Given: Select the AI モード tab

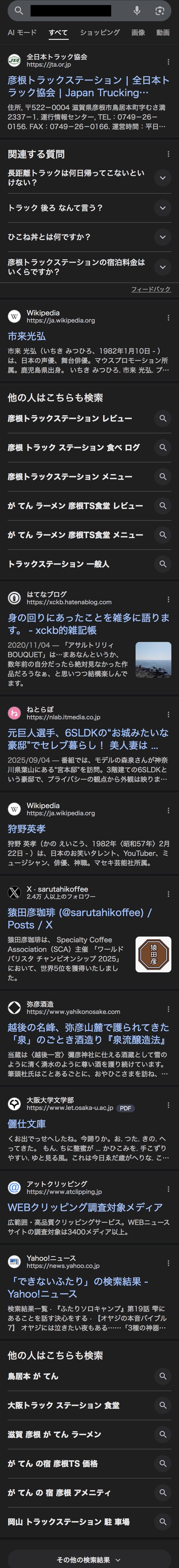Looking at the screenshot, I should pyautogui.click(x=22, y=32).
